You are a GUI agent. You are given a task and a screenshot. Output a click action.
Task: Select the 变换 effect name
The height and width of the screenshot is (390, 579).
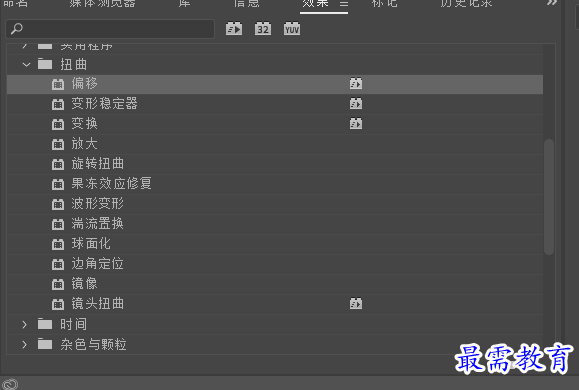[85, 123]
